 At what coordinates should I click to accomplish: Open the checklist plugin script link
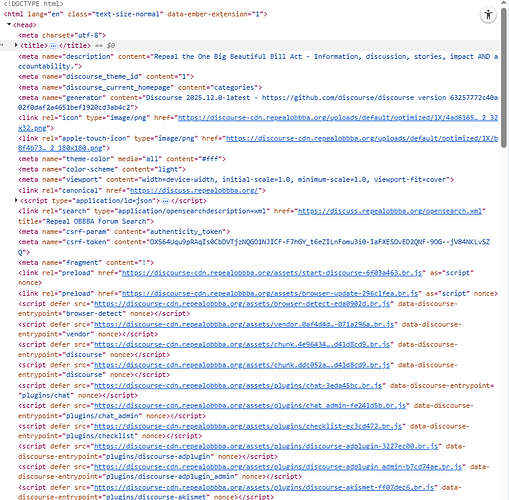click(x=248, y=426)
